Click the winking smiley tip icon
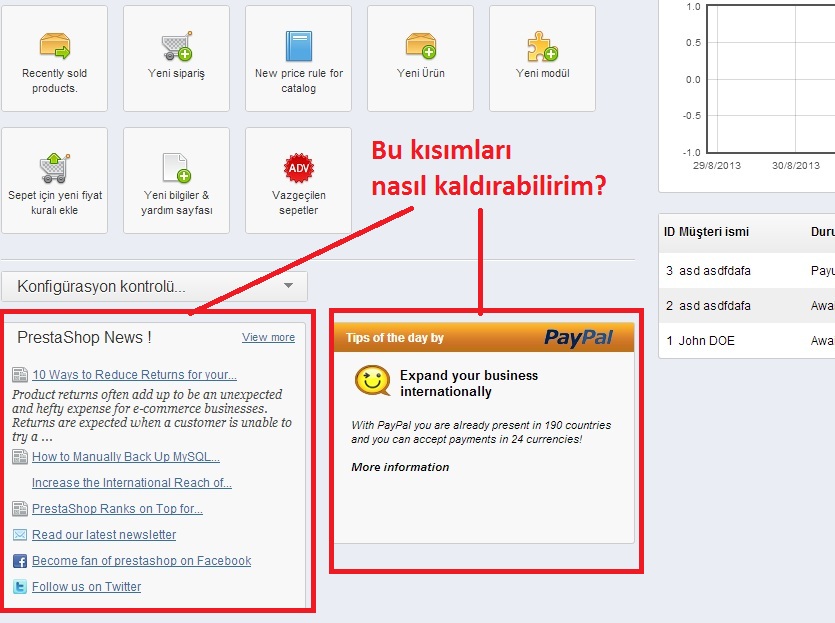 (372, 381)
